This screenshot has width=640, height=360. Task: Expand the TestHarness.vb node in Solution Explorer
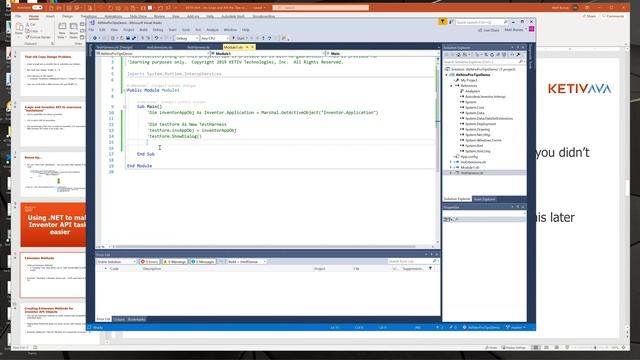click(x=451, y=173)
